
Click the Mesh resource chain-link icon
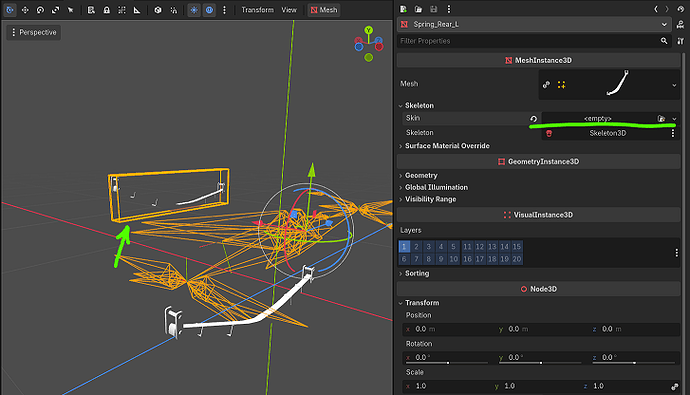(x=546, y=84)
